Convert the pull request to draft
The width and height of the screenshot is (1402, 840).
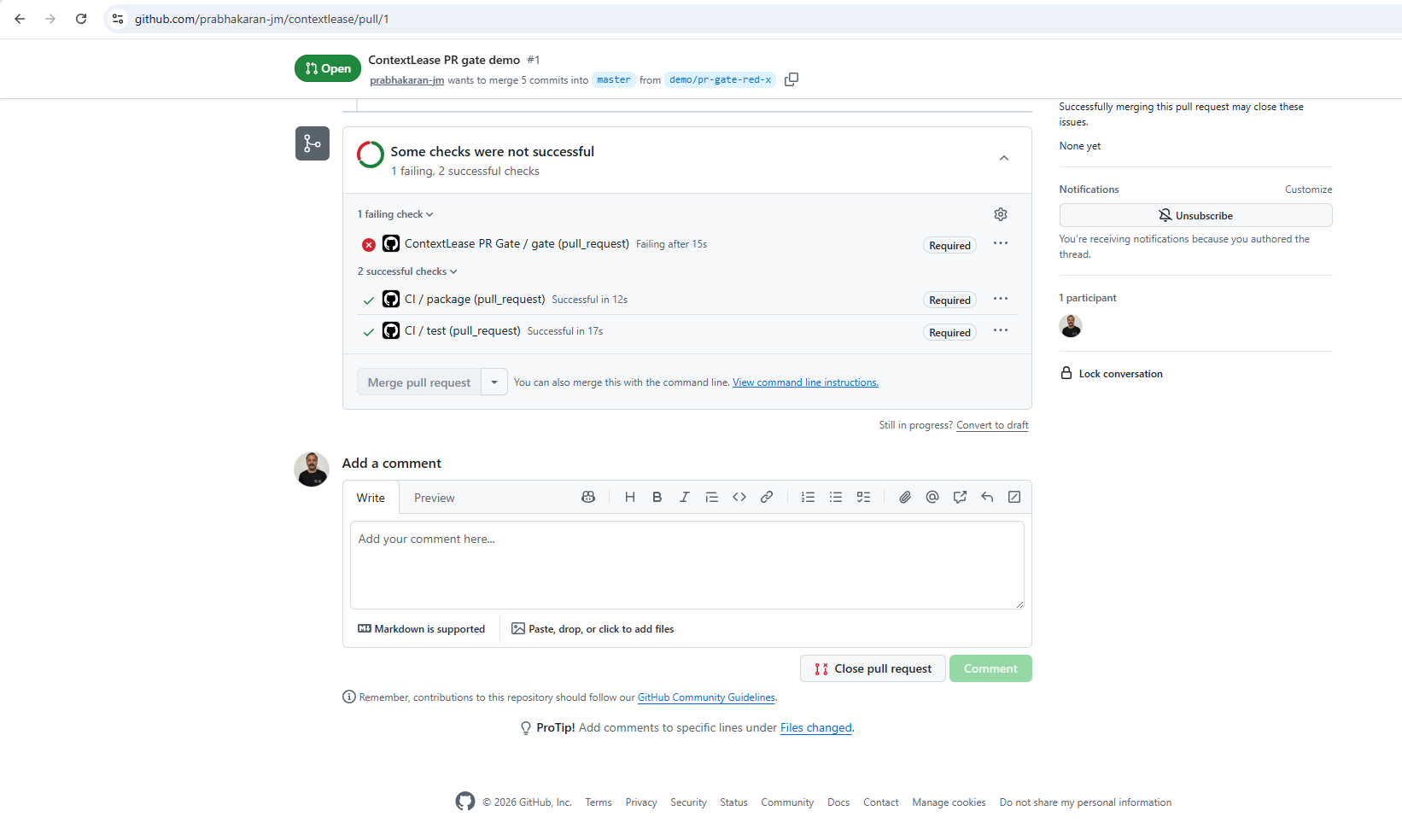coord(992,425)
